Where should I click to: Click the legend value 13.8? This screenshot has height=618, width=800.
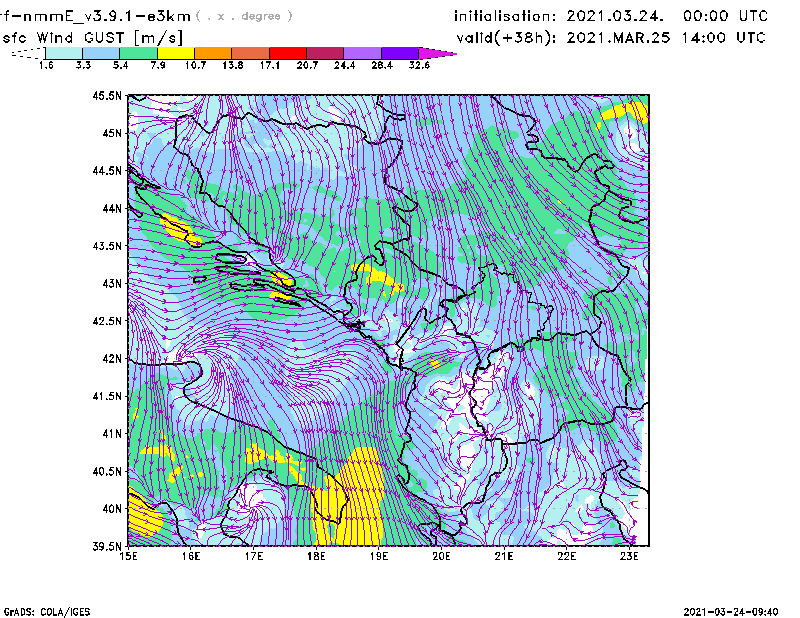click(x=232, y=65)
